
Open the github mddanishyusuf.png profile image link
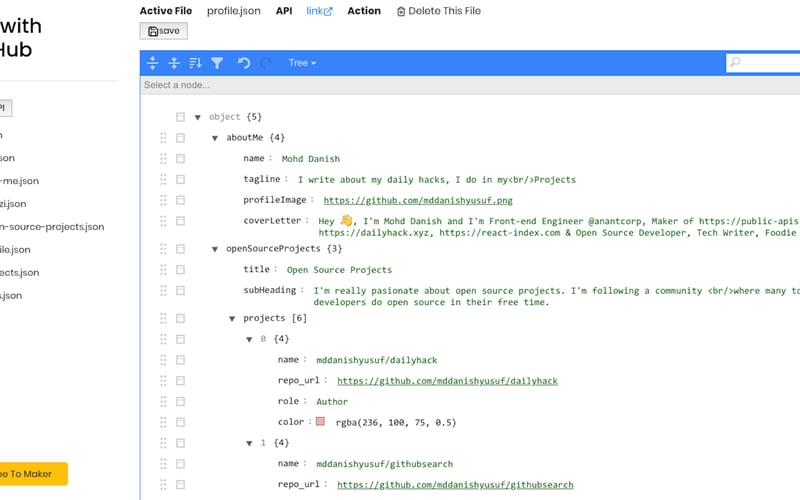click(418, 201)
